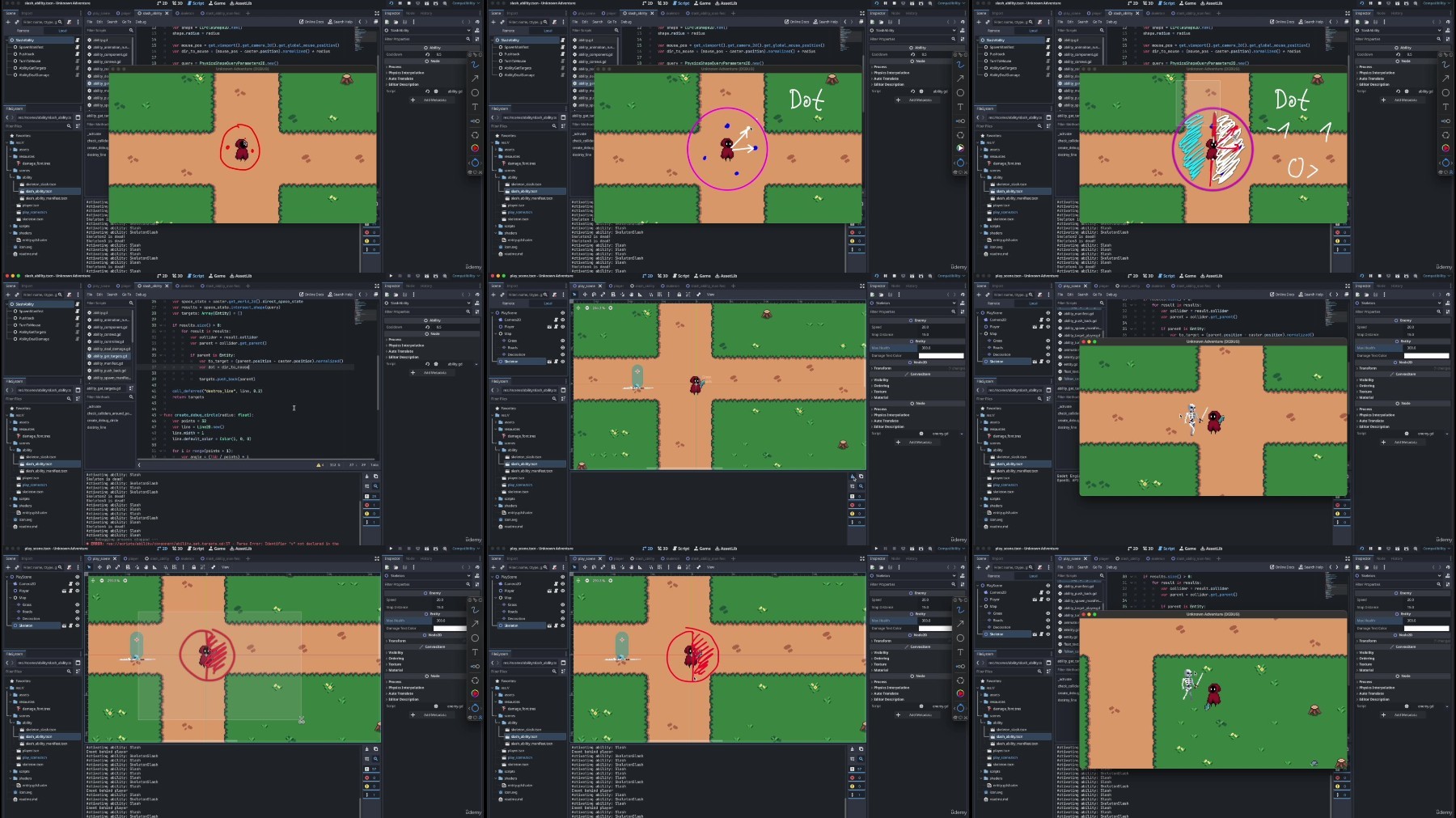Enable grid snap icon in empty-output frame
The width and height of the screenshot is (1456, 818).
[659, 295]
